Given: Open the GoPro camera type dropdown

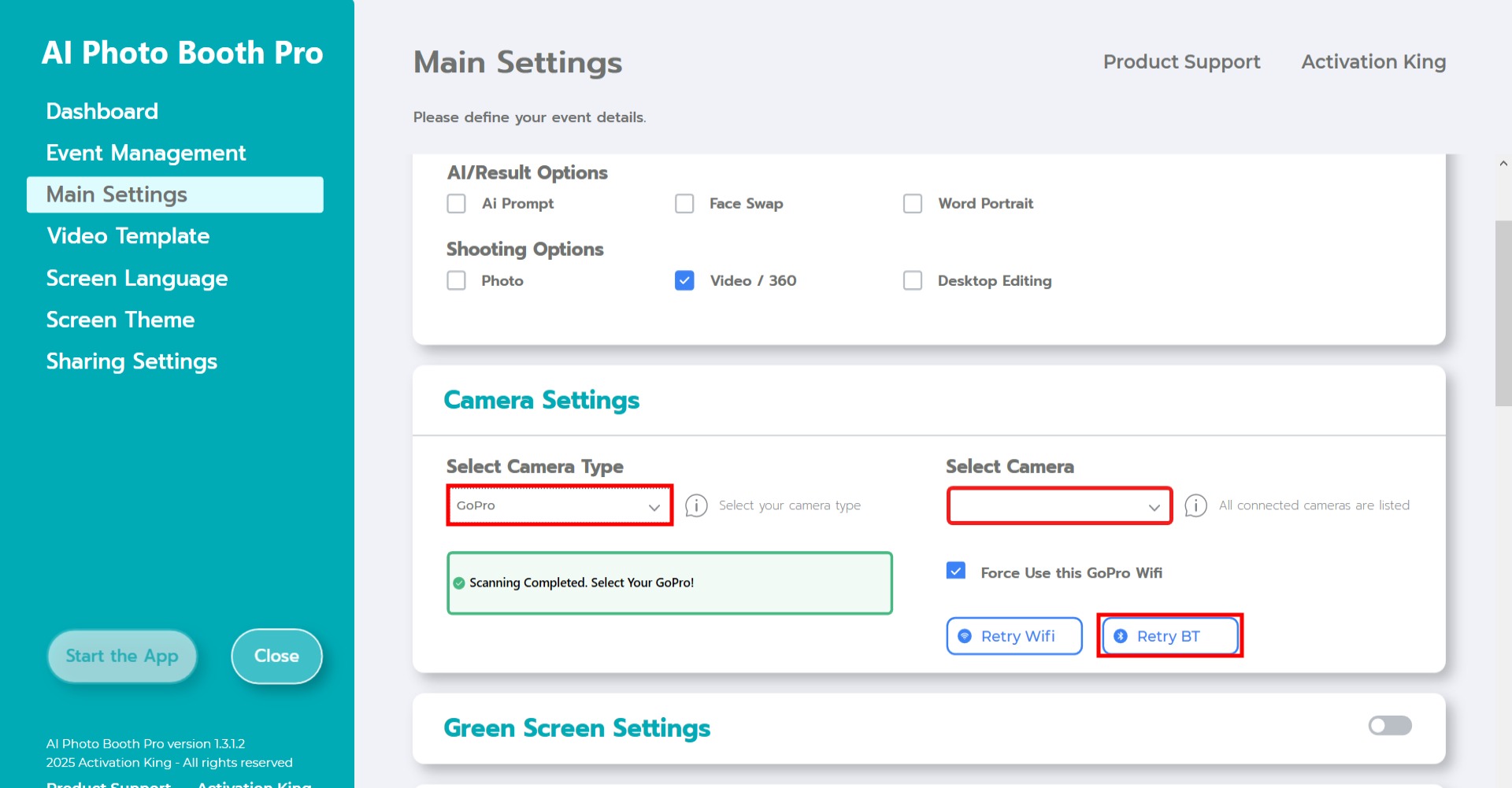Looking at the screenshot, I should 559,505.
